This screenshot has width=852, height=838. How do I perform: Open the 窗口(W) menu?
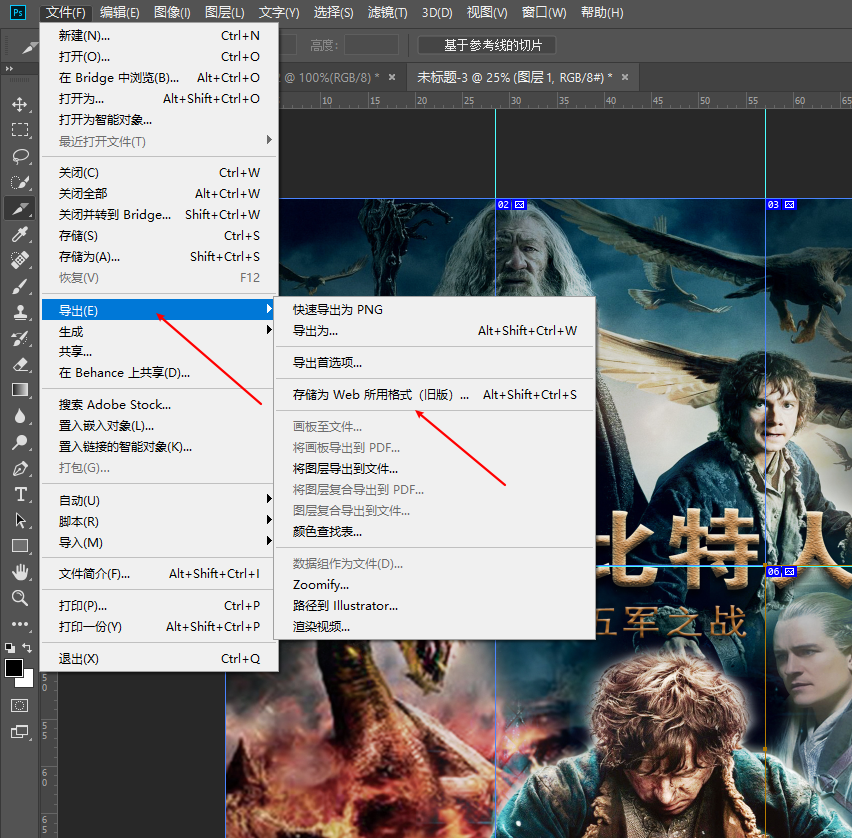tap(544, 12)
